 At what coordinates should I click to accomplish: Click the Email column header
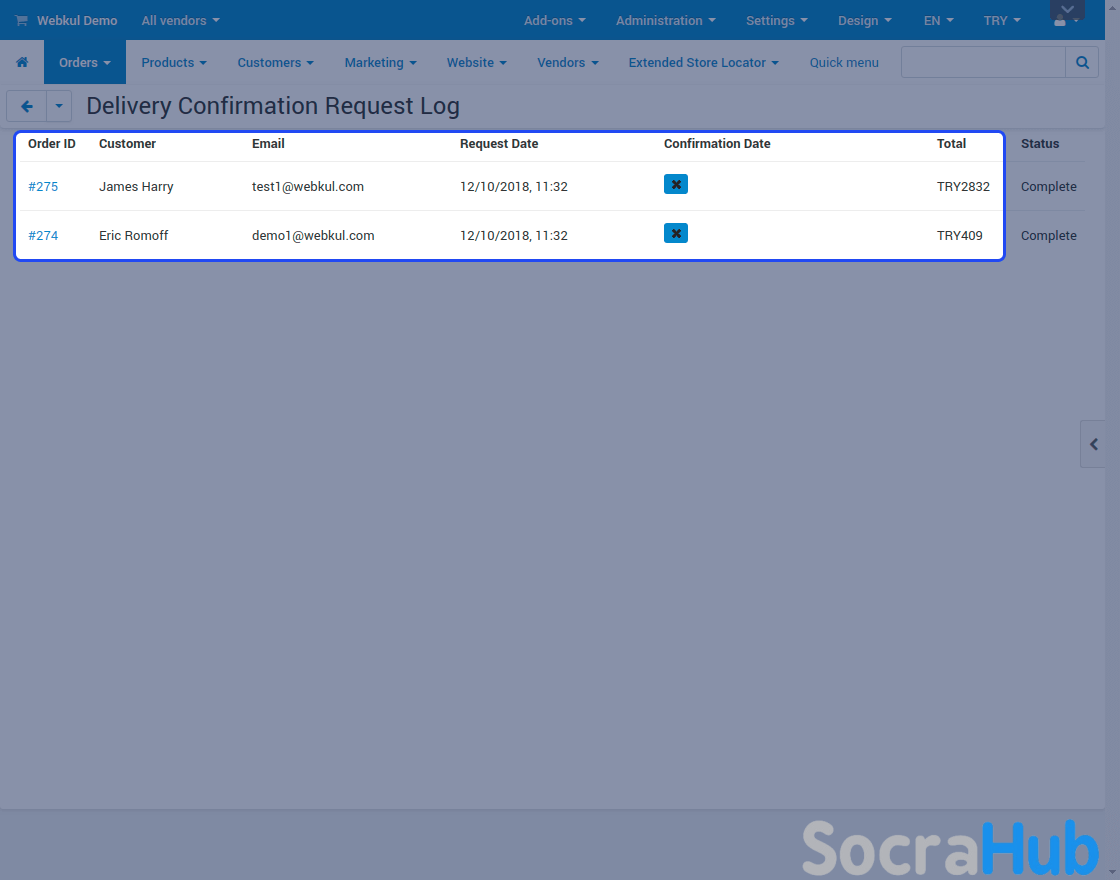pyautogui.click(x=268, y=144)
